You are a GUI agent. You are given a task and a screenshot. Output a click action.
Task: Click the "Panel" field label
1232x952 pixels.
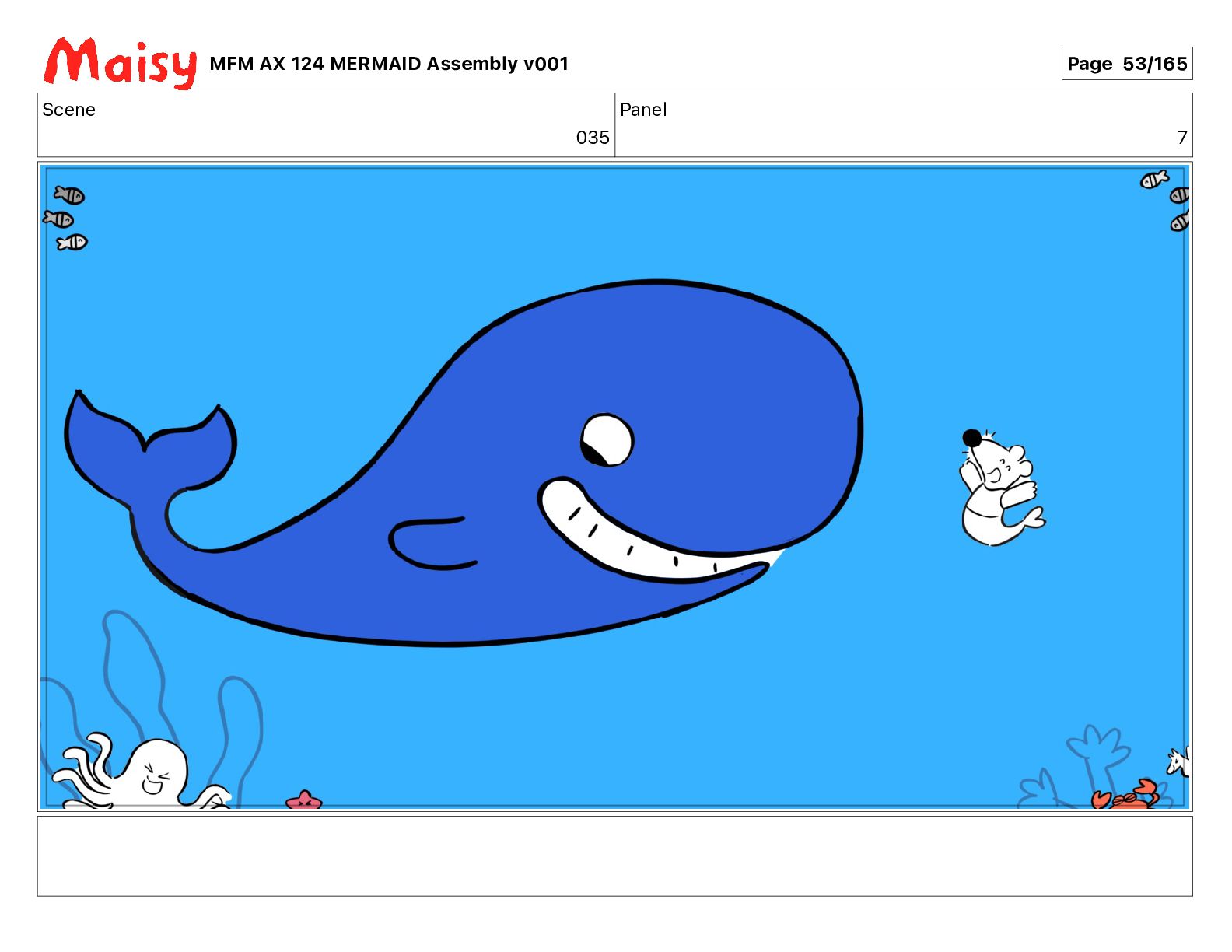643,110
